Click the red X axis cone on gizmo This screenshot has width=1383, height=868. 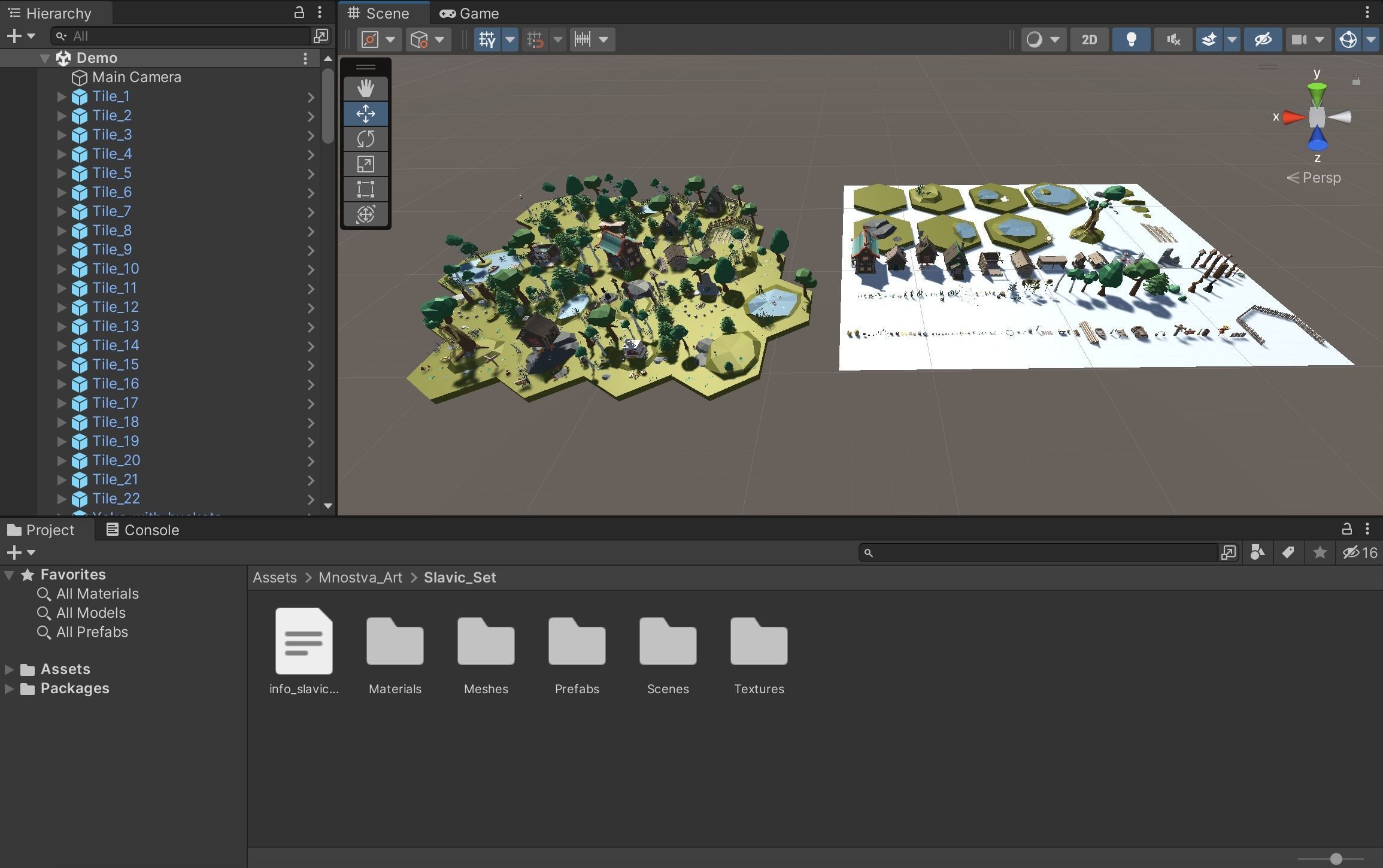click(x=1294, y=117)
